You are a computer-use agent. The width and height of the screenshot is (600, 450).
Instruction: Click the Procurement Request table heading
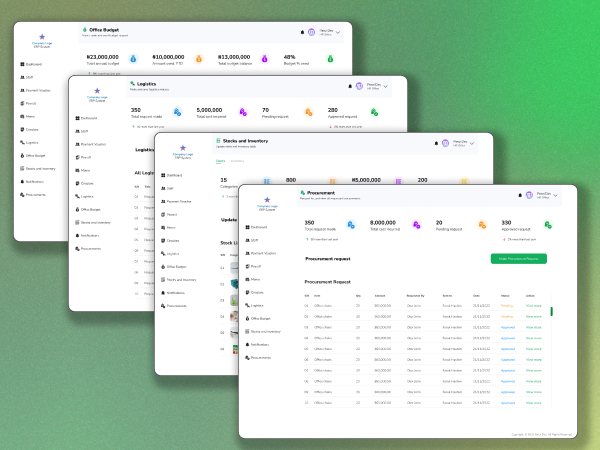[328, 282]
